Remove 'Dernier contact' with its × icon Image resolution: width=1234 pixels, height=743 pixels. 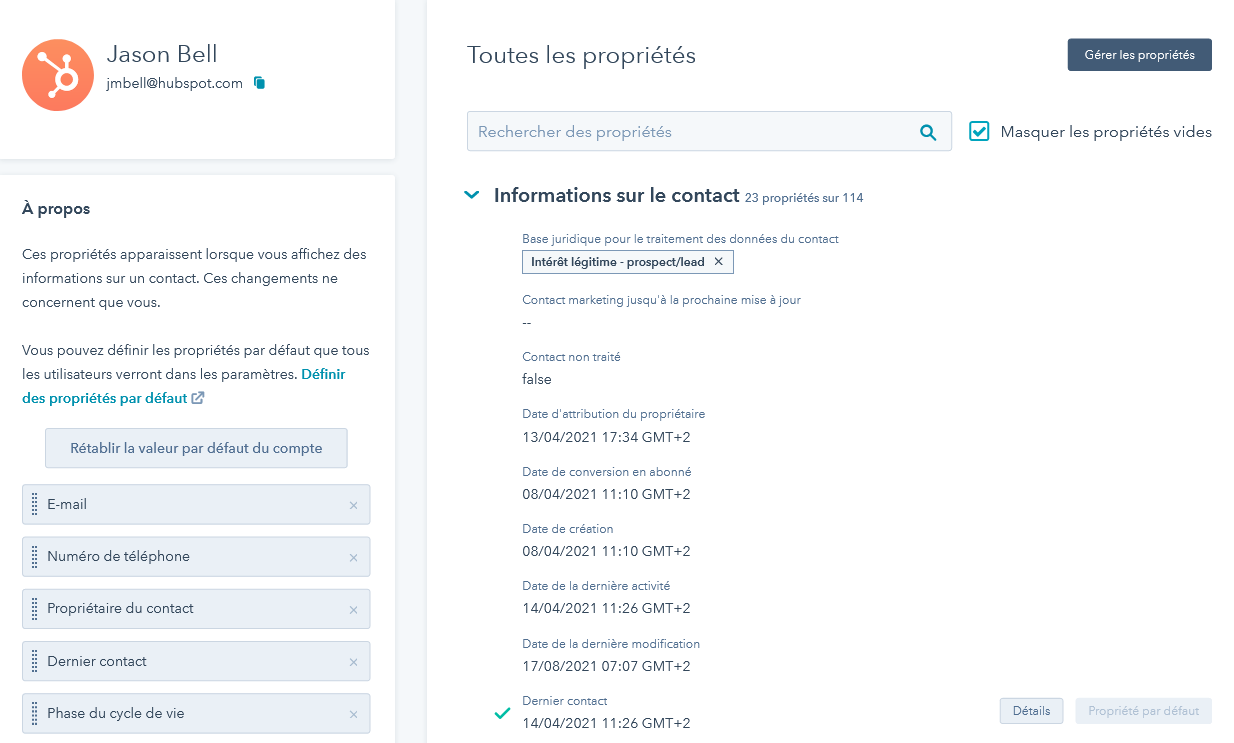point(353,661)
